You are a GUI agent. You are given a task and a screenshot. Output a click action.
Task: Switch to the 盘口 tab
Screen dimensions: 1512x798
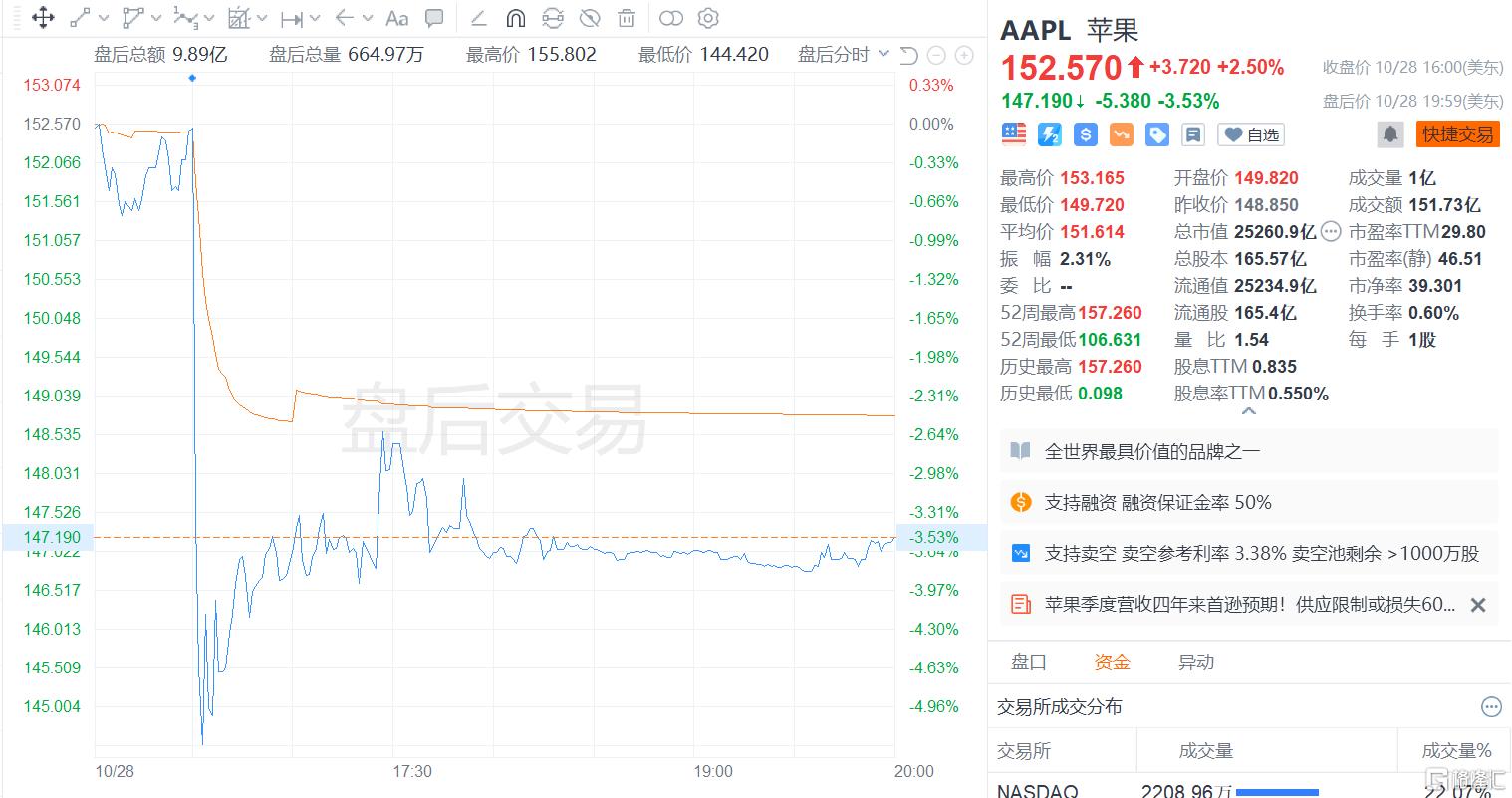[1029, 662]
